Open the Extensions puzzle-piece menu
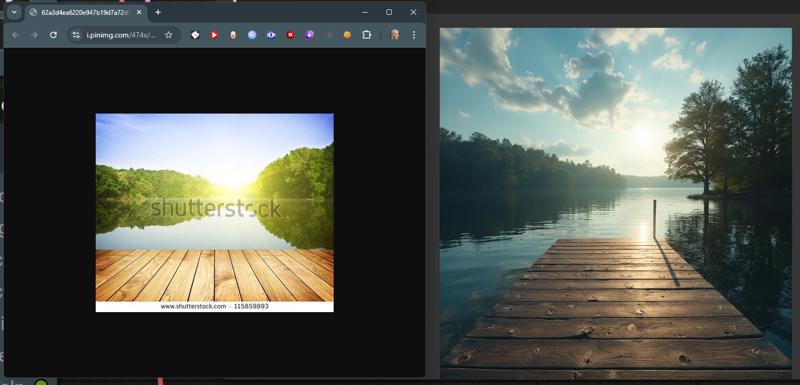The height and width of the screenshot is (385, 800). [366, 35]
